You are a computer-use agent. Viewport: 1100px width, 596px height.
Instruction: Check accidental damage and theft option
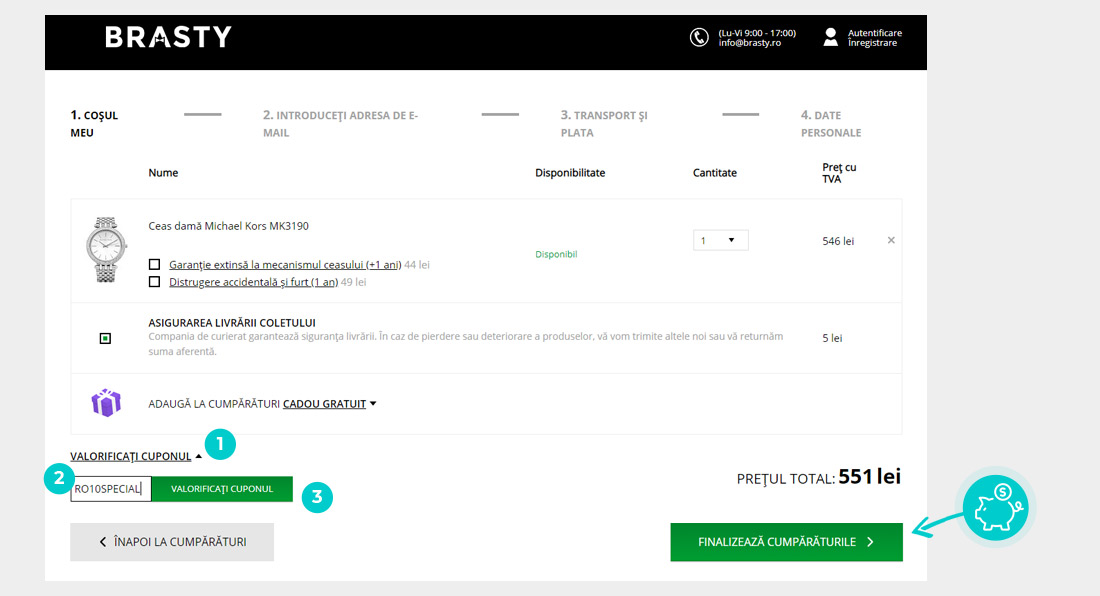pyautogui.click(x=154, y=282)
